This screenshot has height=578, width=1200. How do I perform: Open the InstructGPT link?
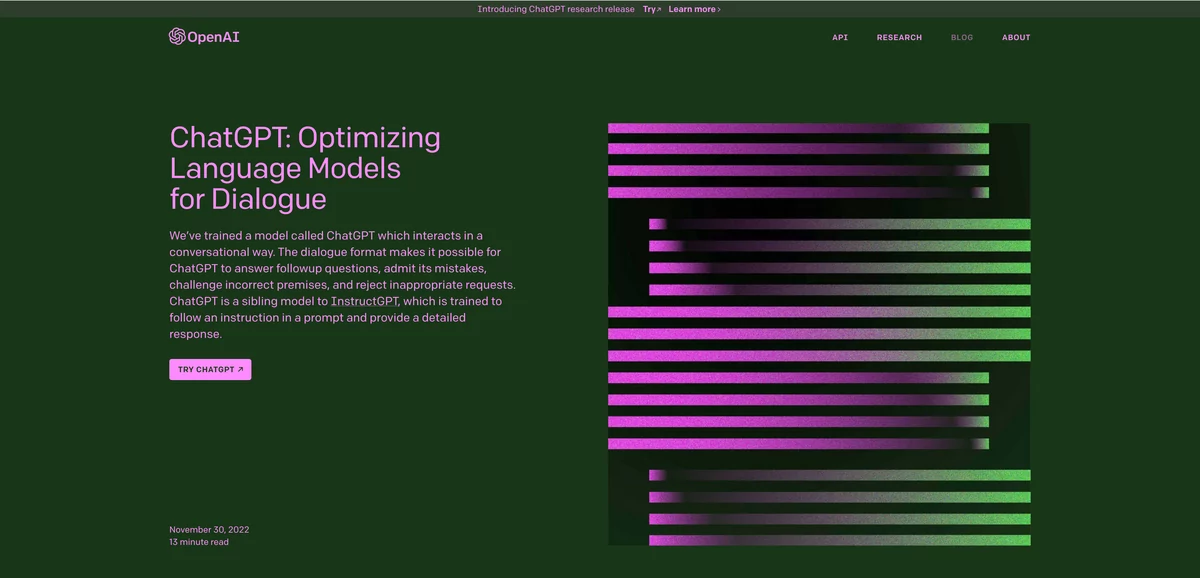(x=365, y=301)
